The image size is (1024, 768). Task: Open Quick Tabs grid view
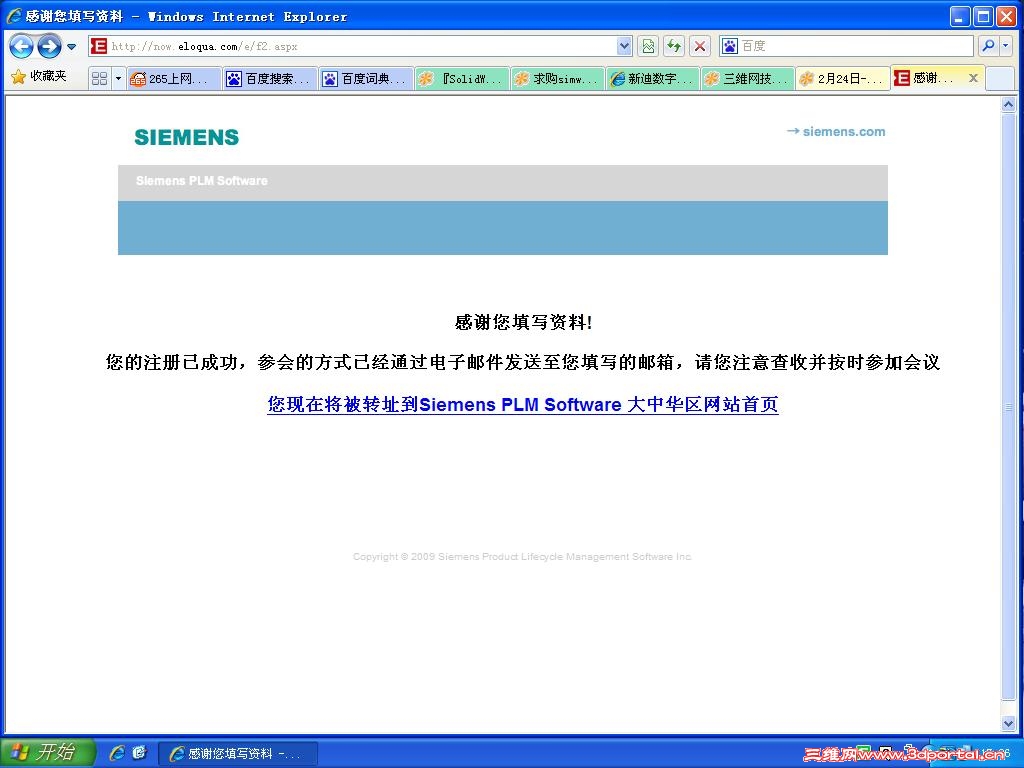99,78
